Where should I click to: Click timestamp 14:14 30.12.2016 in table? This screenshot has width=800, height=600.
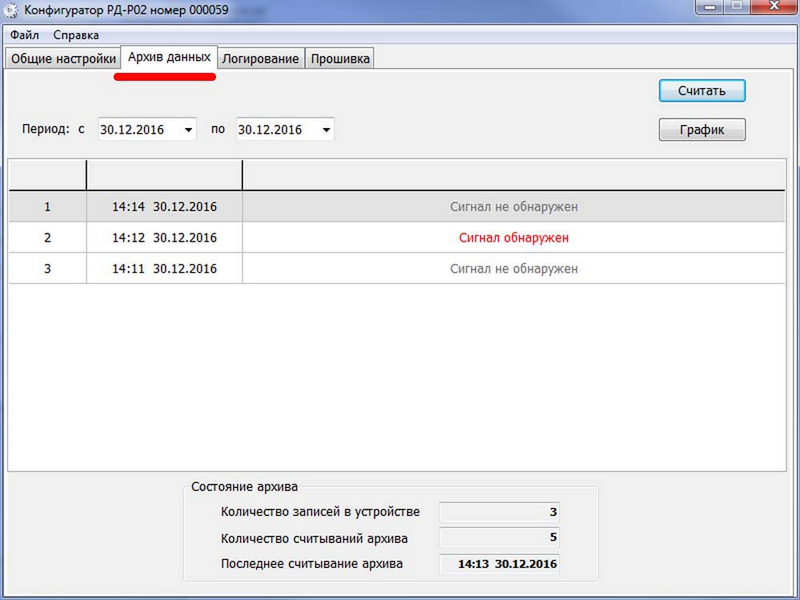click(x=164, y=207)
